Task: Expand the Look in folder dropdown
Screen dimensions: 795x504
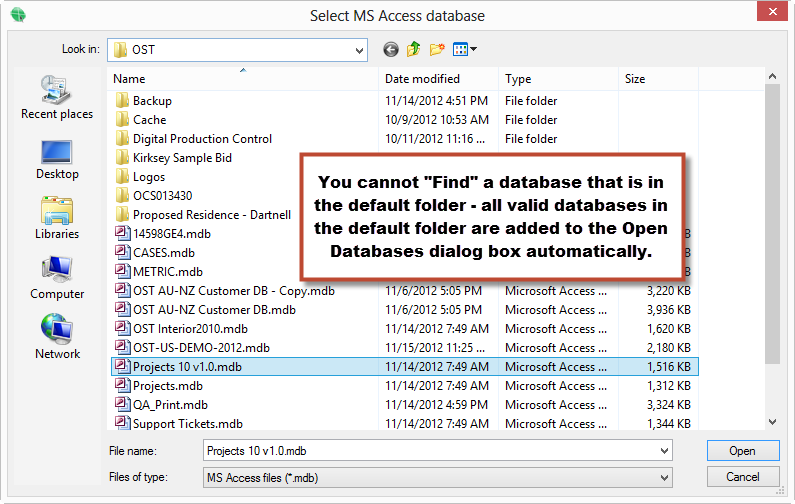Action: point(359,50)
